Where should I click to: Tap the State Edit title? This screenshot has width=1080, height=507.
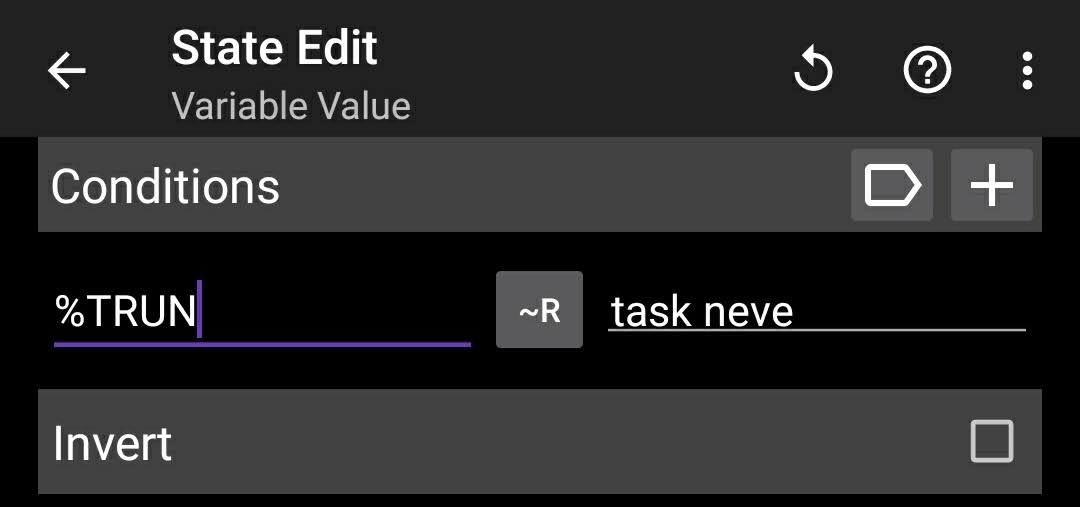[x=274, y=48]
